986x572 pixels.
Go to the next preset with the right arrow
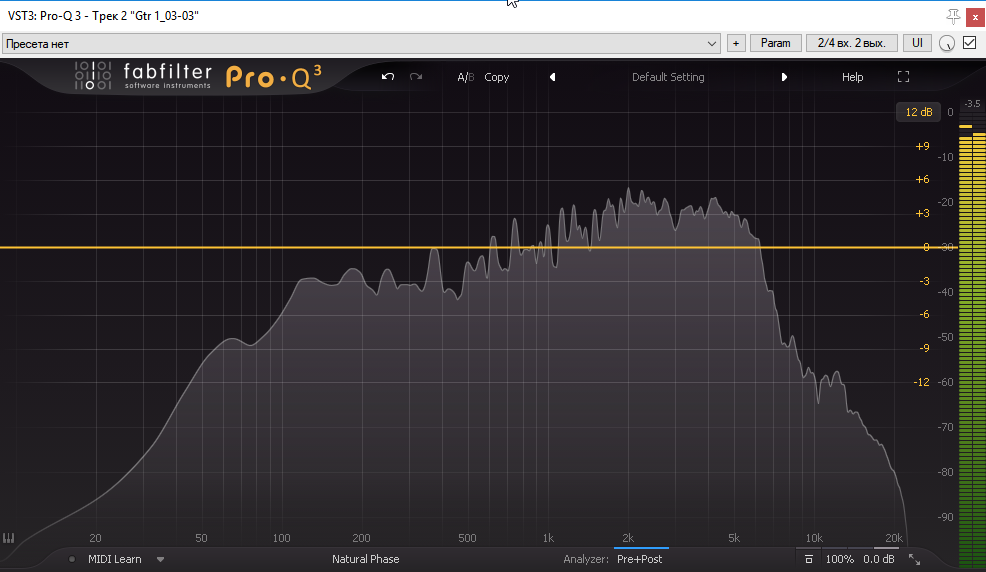point(784,77)
